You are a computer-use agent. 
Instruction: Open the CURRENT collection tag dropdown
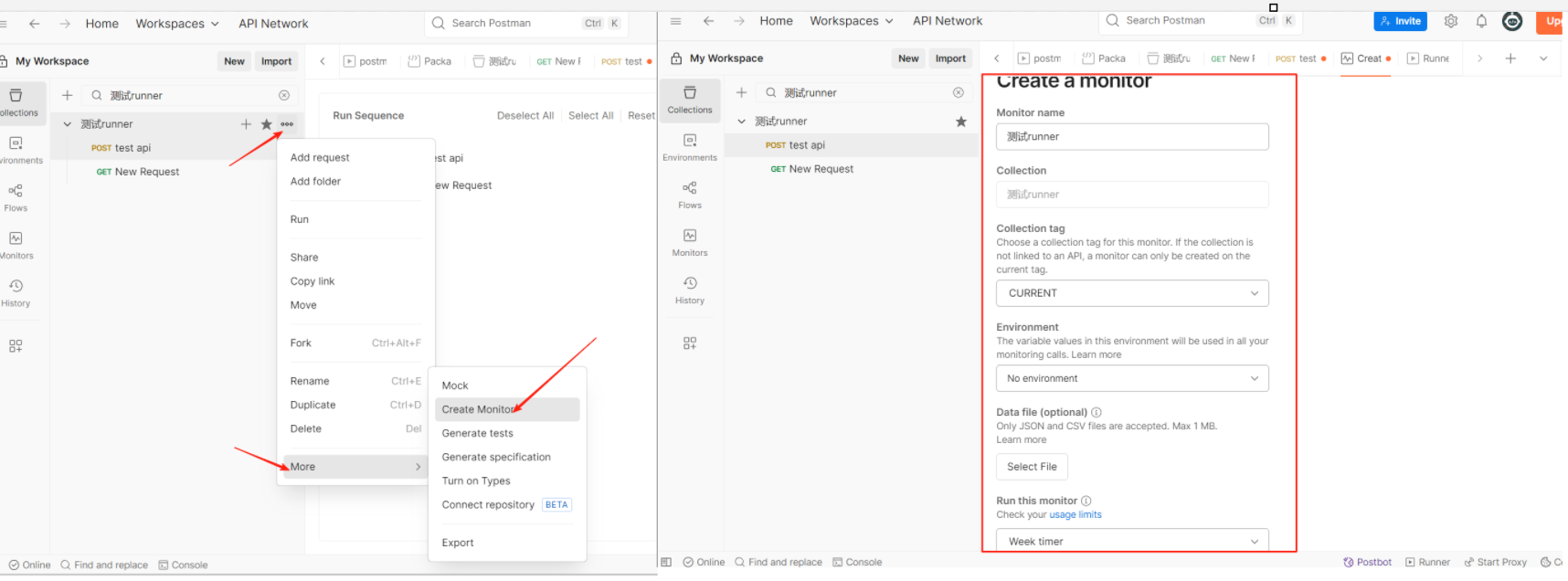click(1132, 293)
